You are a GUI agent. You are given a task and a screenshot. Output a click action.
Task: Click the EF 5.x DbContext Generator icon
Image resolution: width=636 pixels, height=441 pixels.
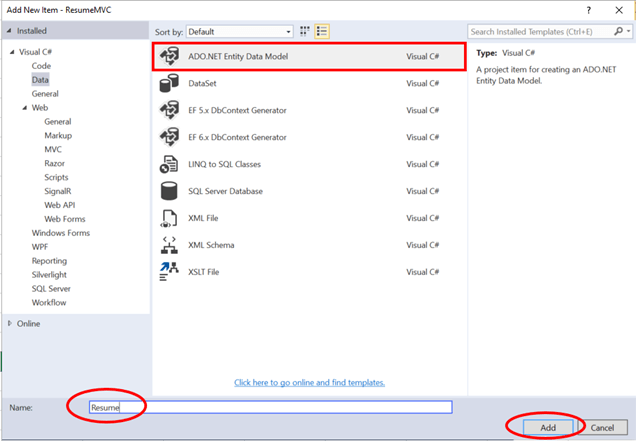(169, 110)
